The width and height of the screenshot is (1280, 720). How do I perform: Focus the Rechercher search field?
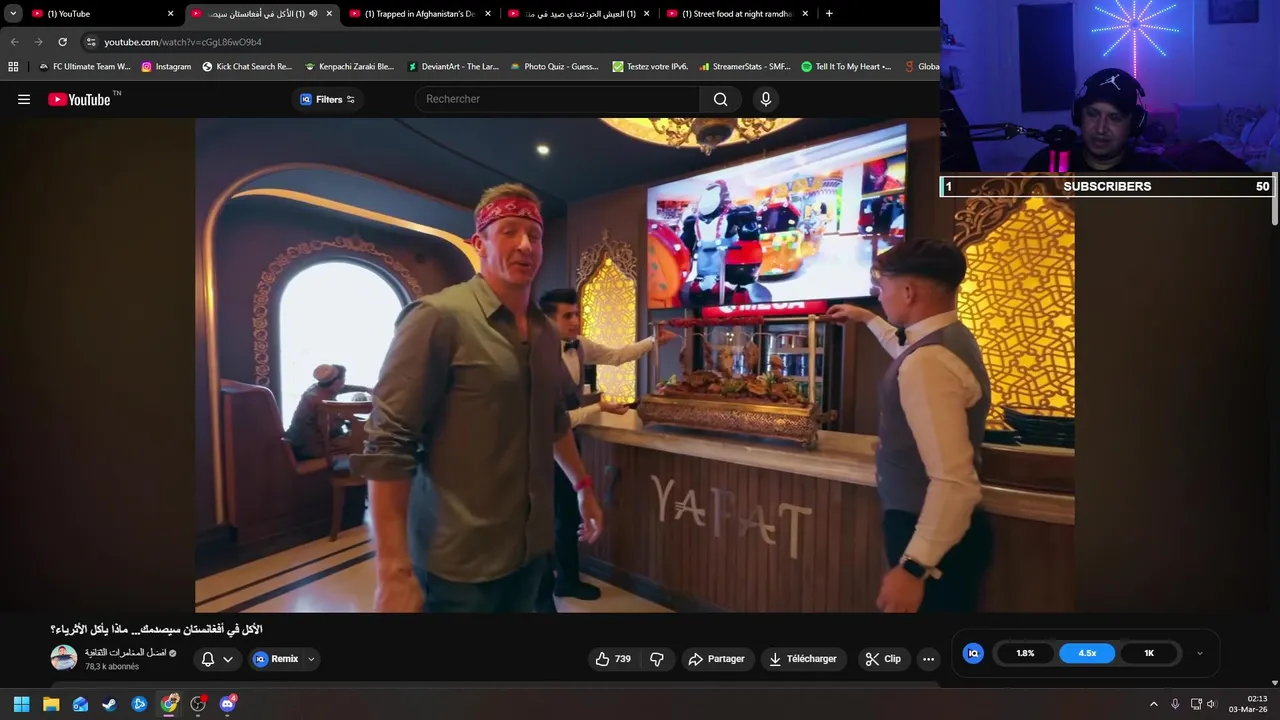pyautogui.click(x=557, y=99)
